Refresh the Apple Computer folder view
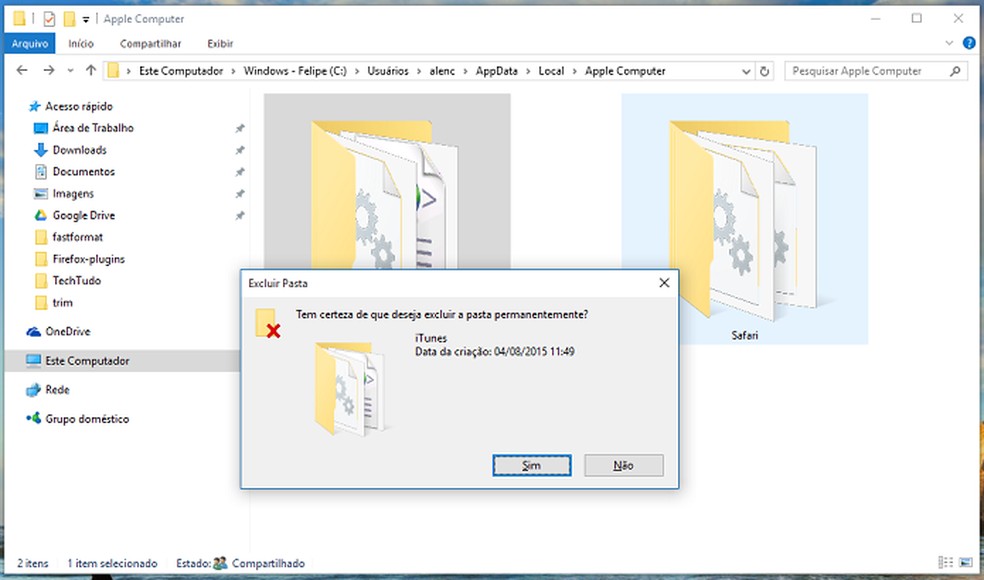This screenshot has width=984, height=580. (764, 71)
